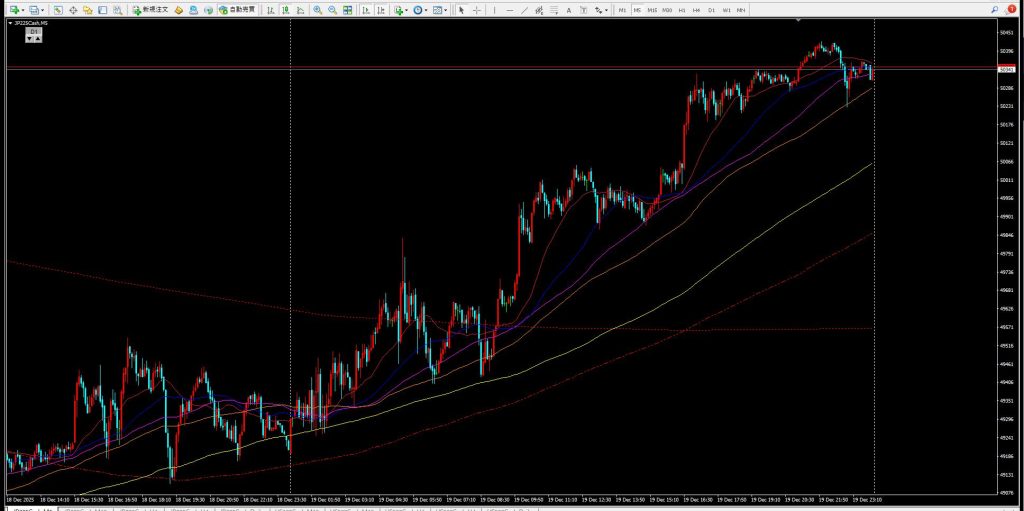Zoom in on the chart

tap(317, 10)
